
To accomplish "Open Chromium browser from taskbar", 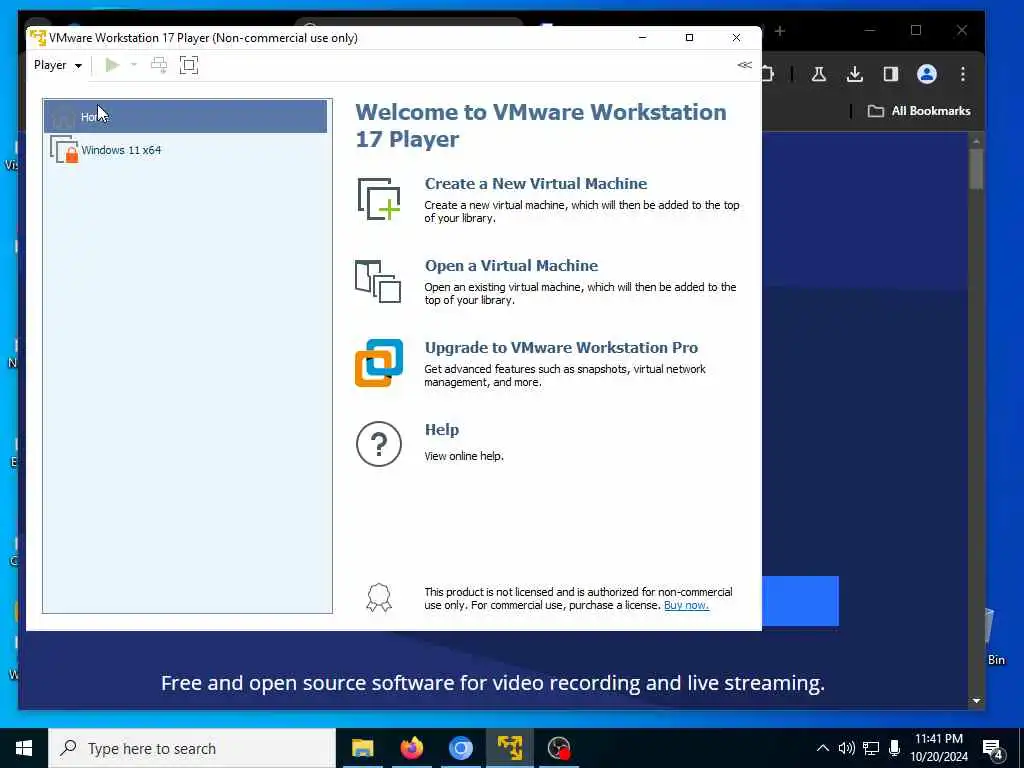I will (460, 748).
